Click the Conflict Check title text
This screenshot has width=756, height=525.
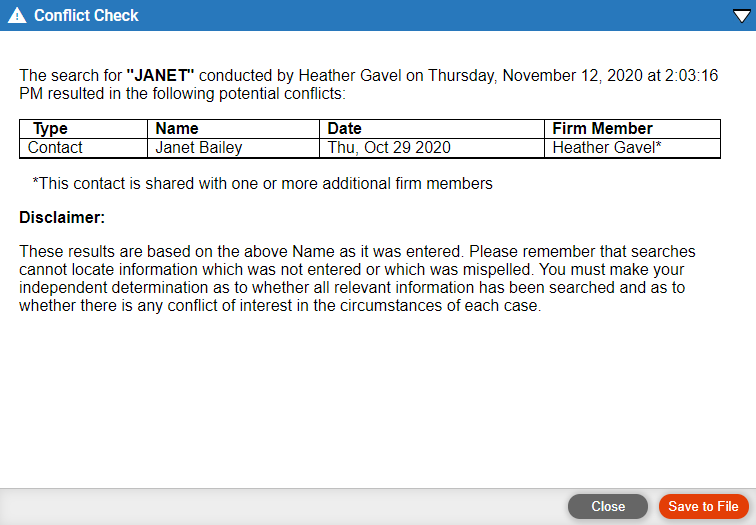pos(86,15)
